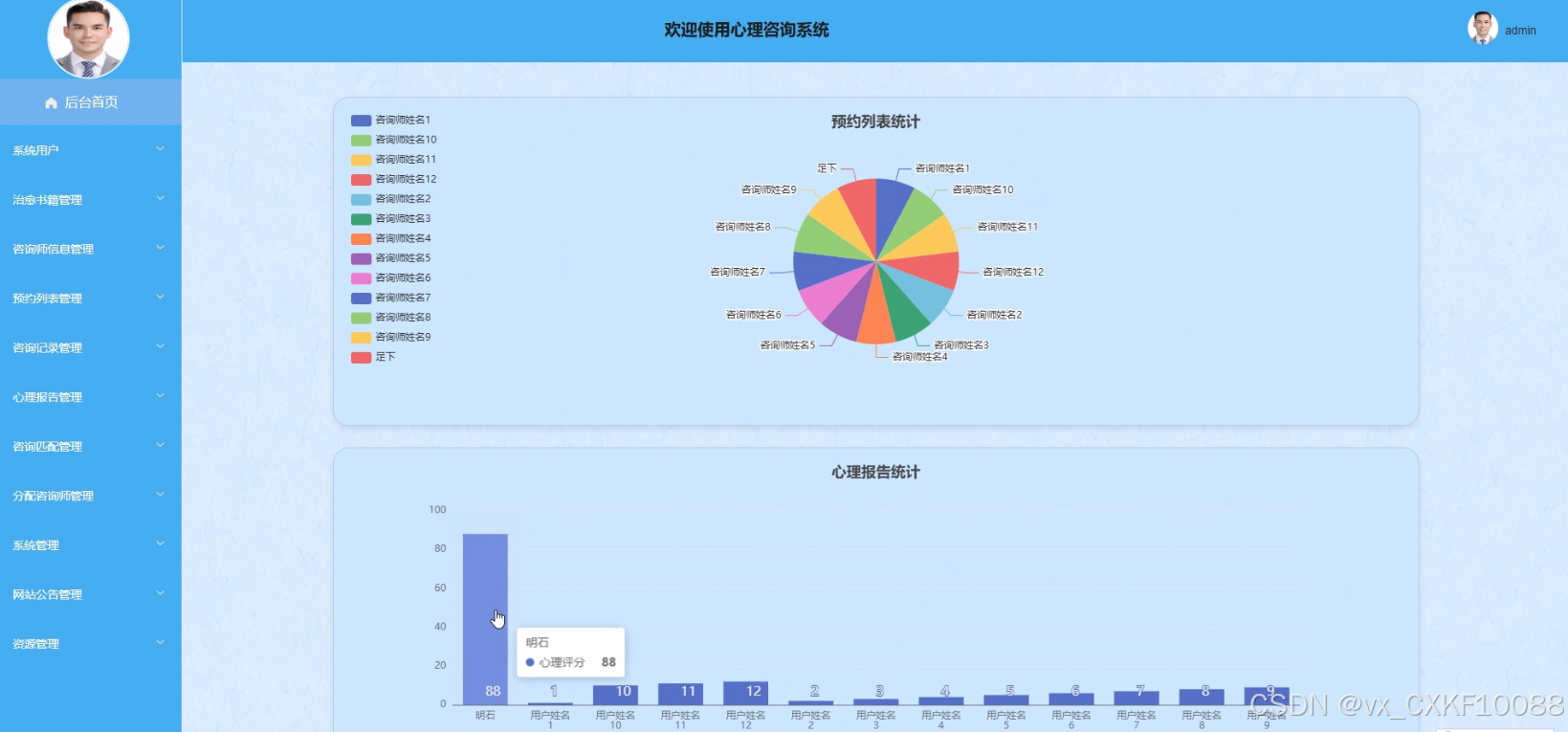1568x732 pixels.
Task: Click the 用户姓名11 bar in chart
Action: 680,694
